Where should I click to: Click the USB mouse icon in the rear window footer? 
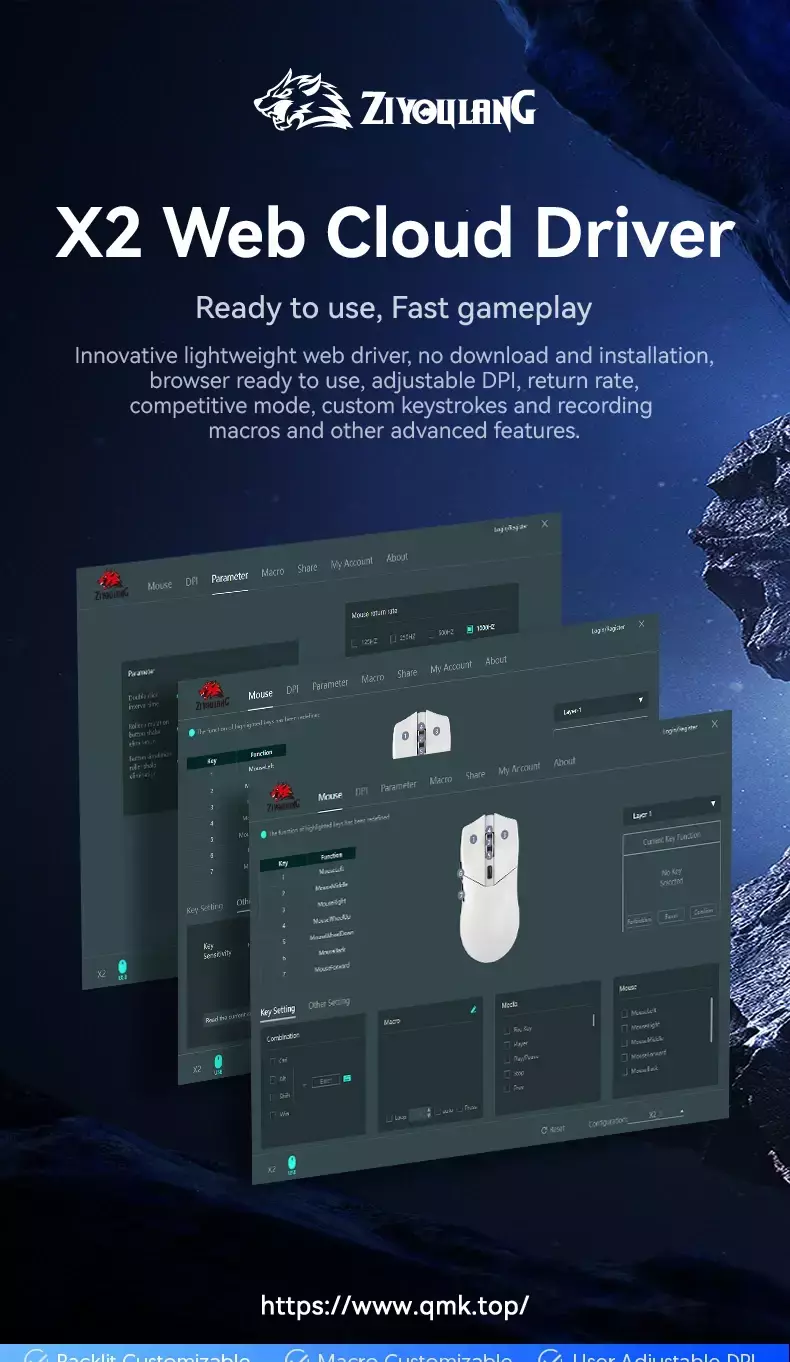coord(122,967)
